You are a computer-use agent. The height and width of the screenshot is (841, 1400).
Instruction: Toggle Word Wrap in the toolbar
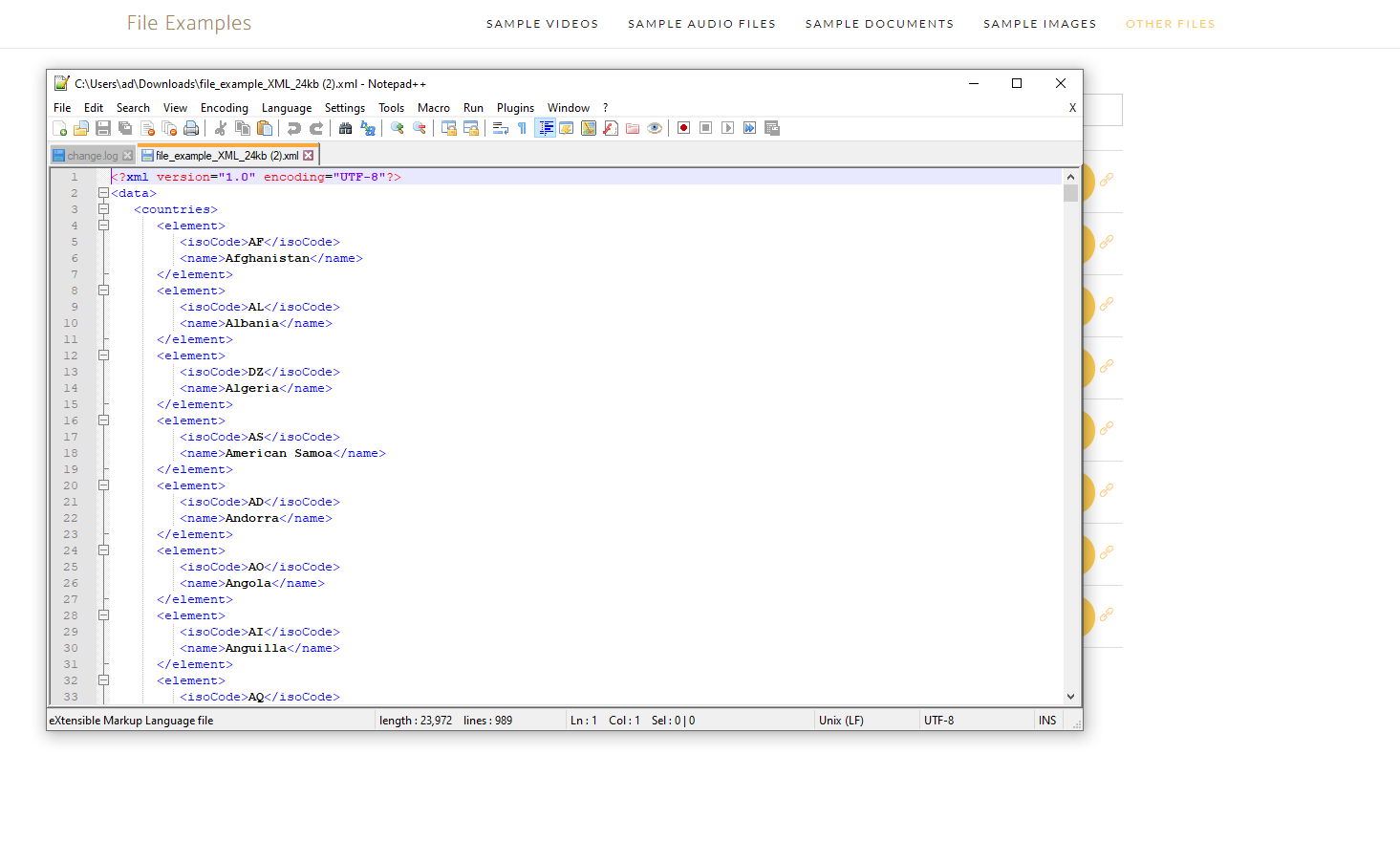tap(500, 128)
